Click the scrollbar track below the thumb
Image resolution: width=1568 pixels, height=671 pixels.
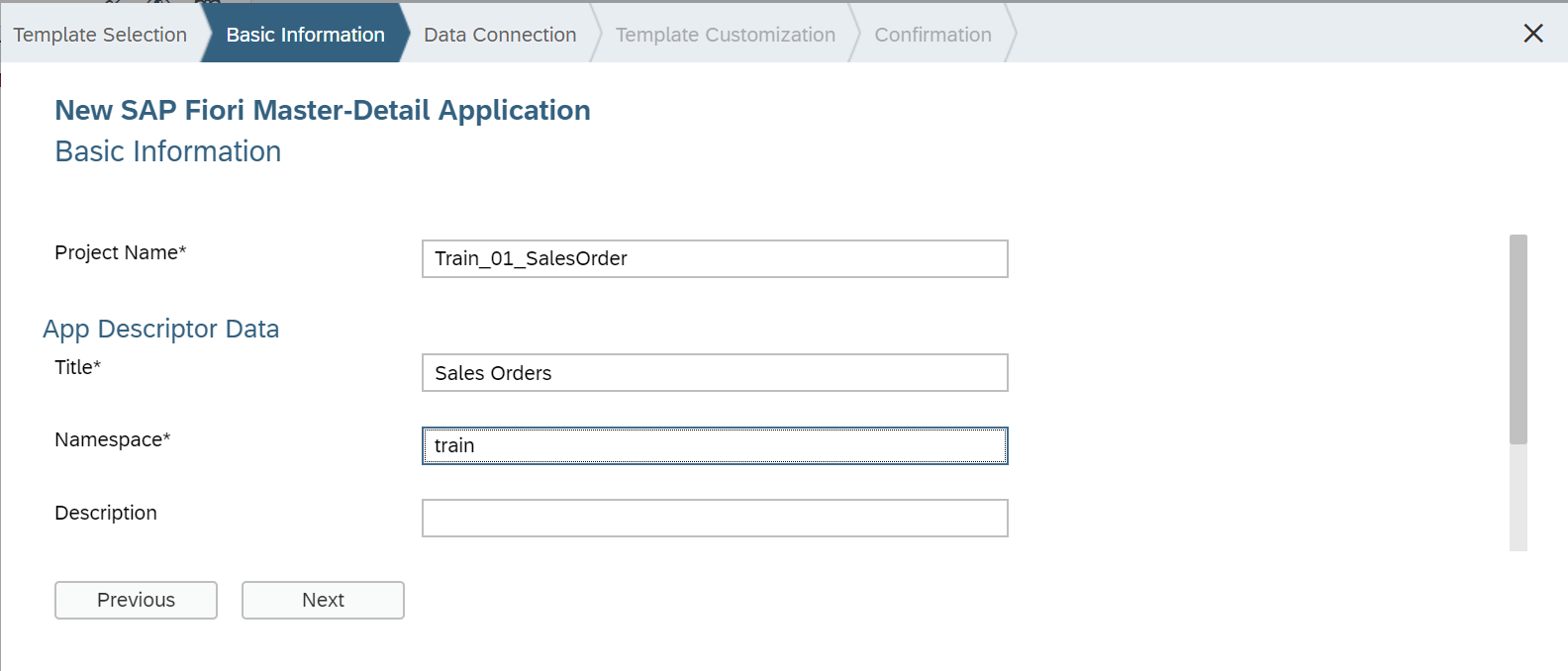(1519, 500)
